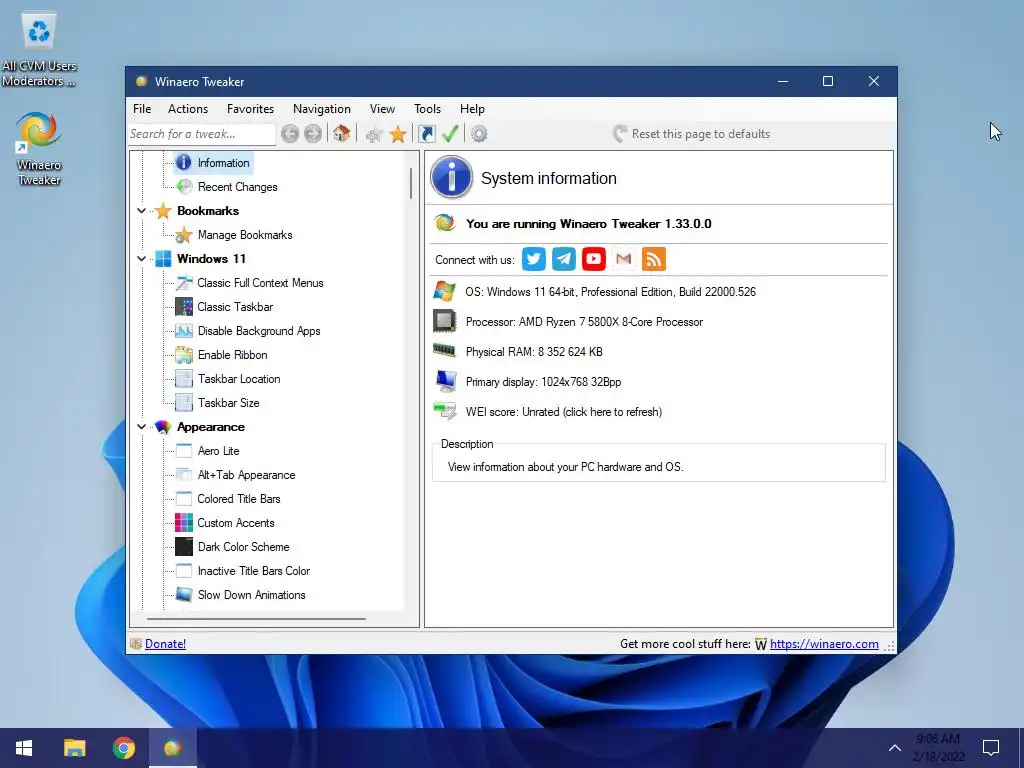Open the Actions menu
Viewport: 1024px width, 768px height.
tap(187, 109)
